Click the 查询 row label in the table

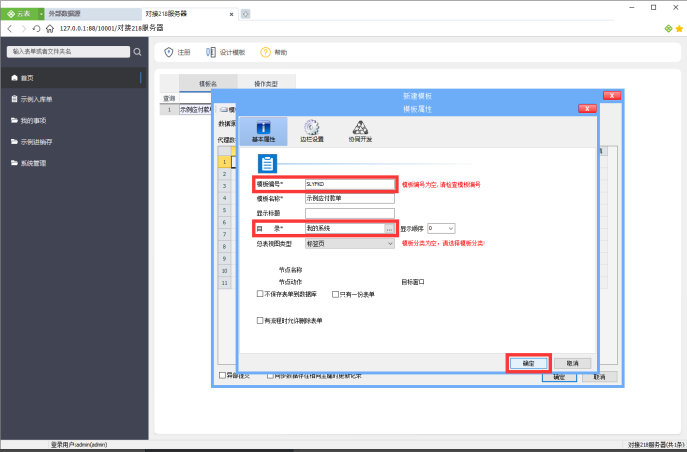point(169,98)
